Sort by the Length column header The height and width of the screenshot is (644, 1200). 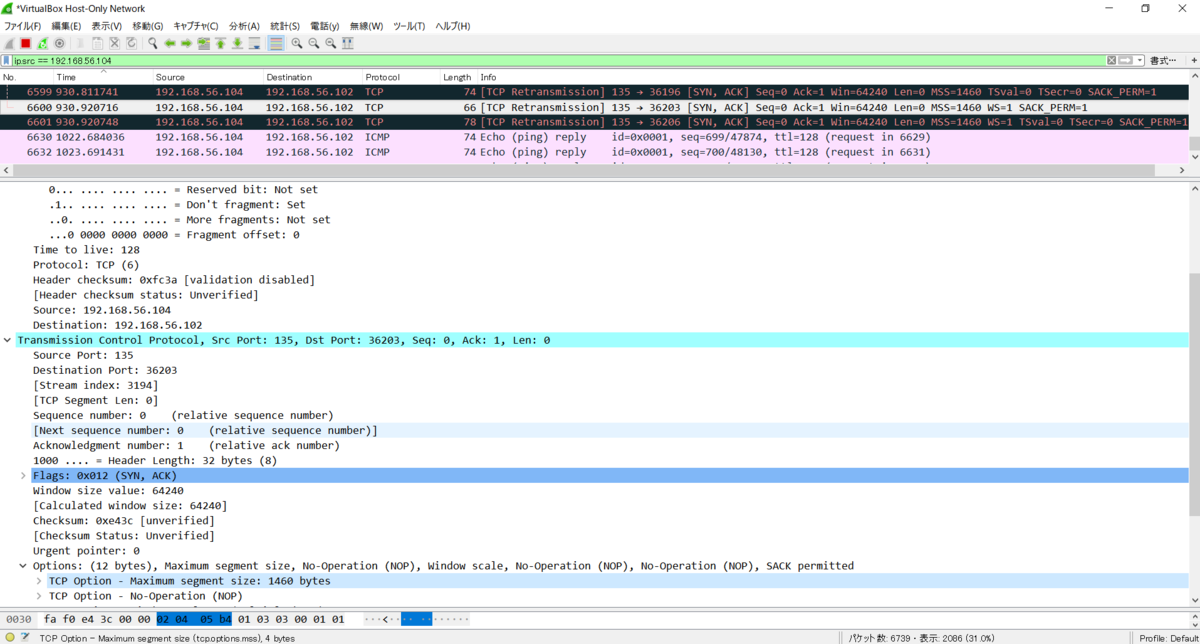click(458, 77)
